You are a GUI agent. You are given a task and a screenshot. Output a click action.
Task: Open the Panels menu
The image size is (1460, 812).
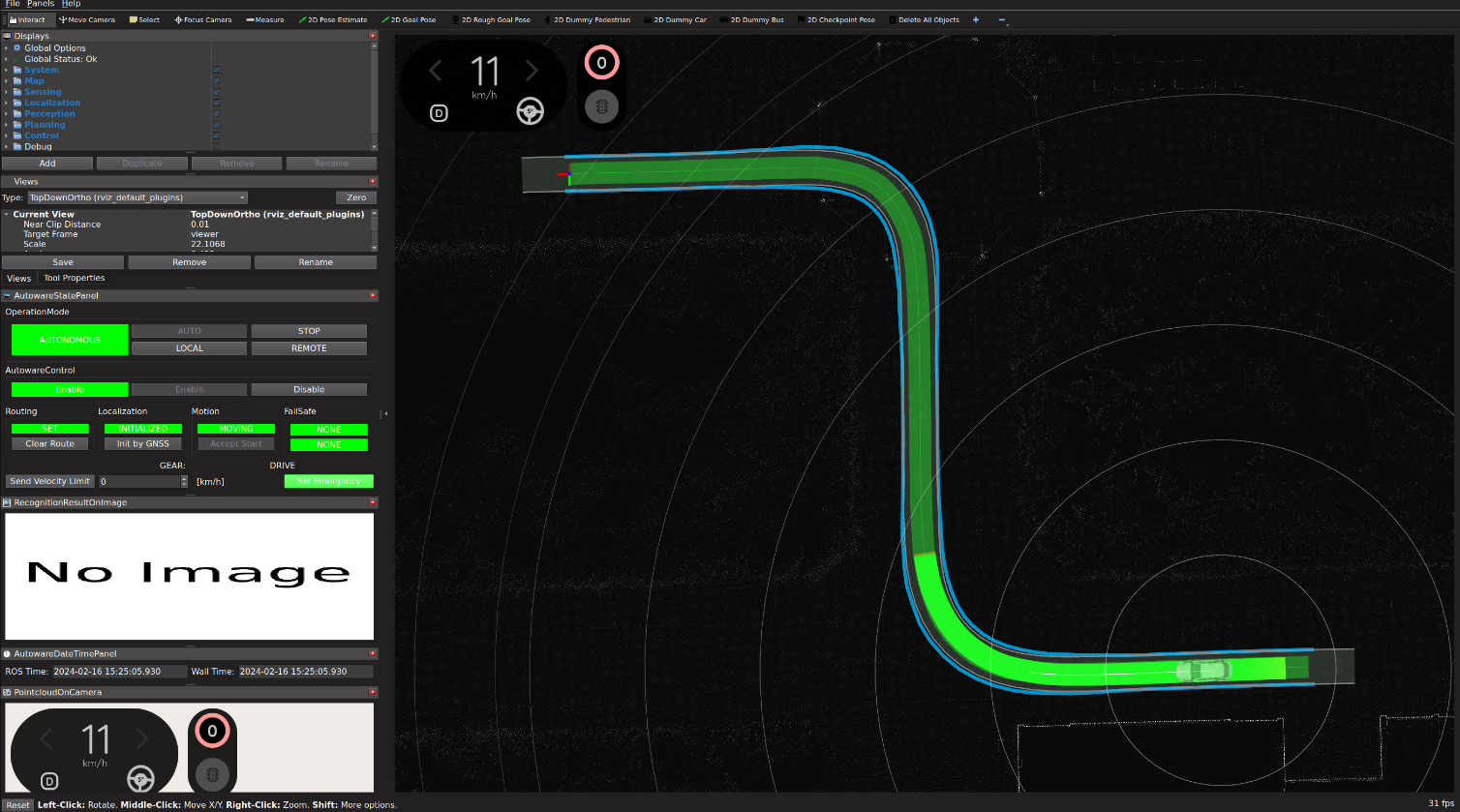coord(40,4)
